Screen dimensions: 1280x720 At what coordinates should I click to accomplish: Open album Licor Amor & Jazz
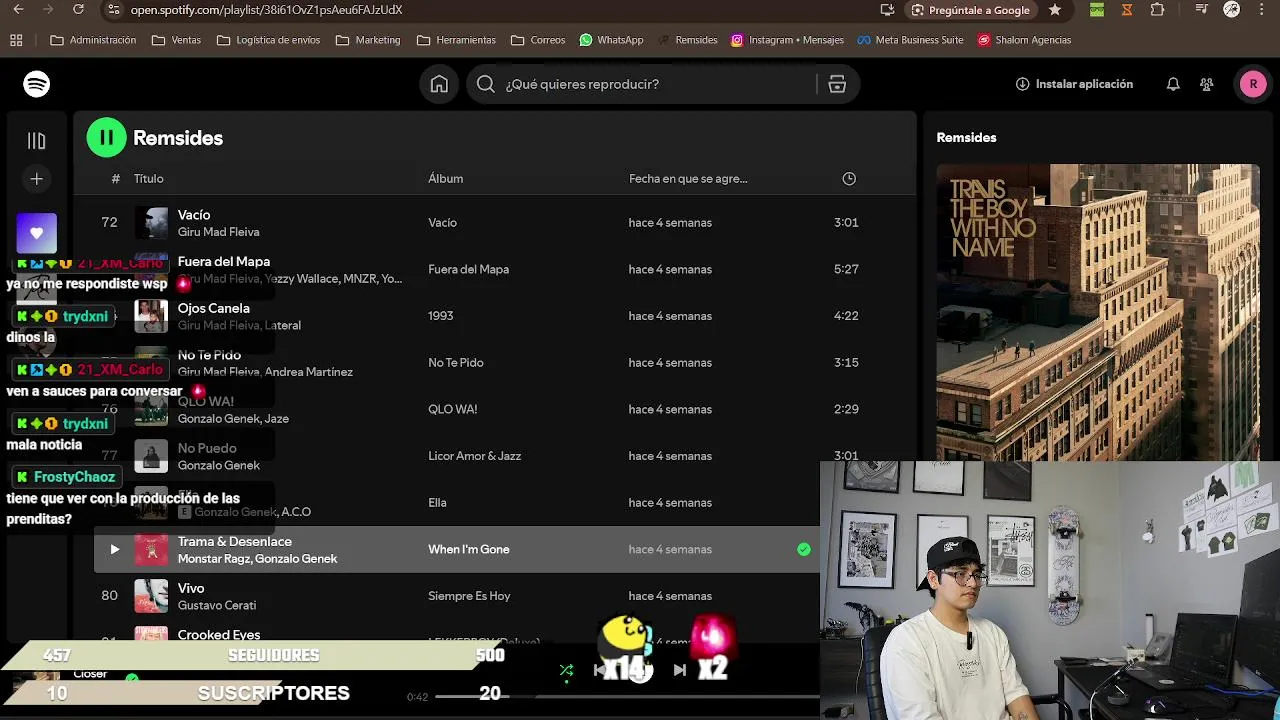[475, 456]
